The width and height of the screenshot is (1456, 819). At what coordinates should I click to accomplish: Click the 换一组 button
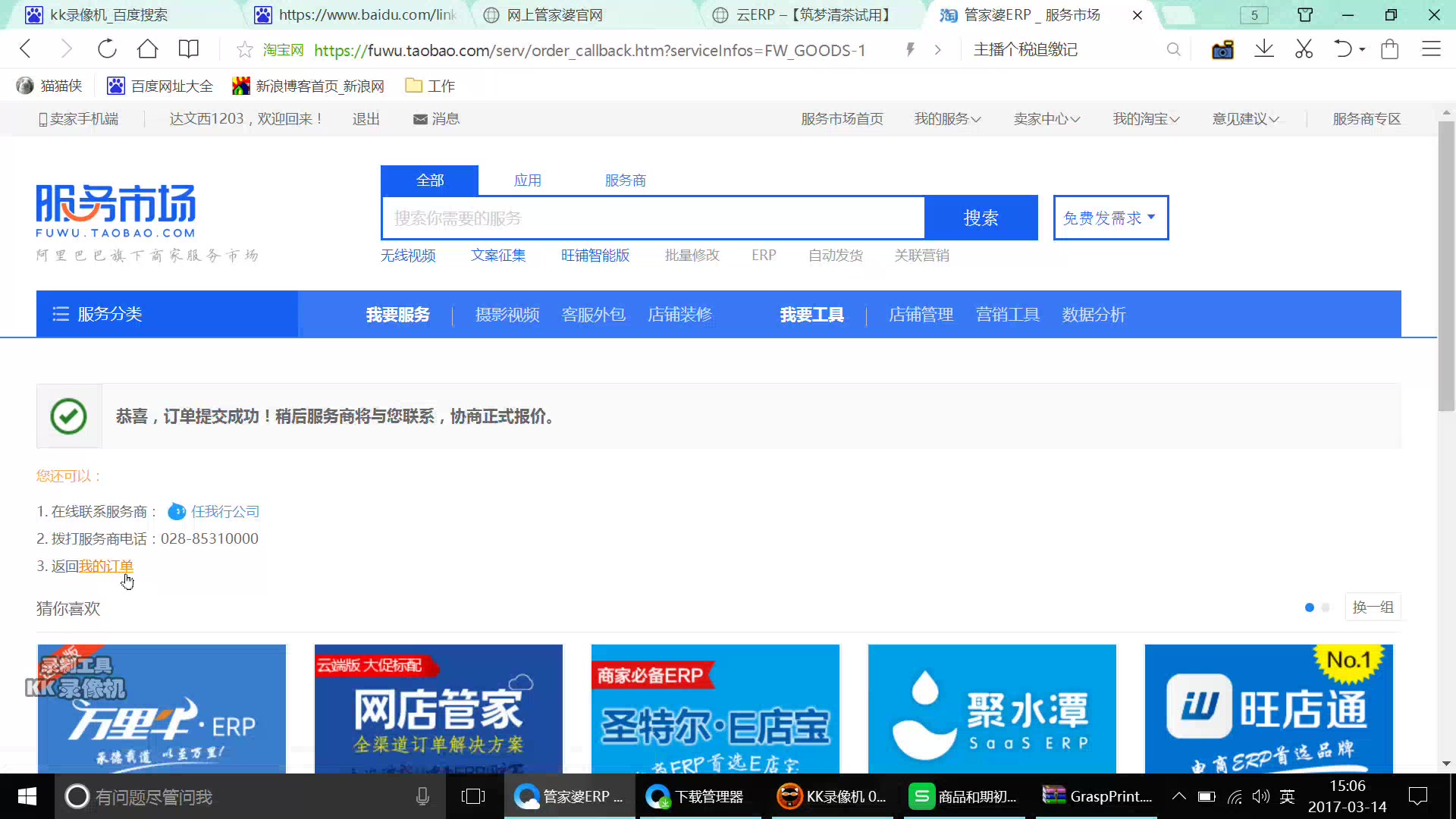click(1373, 607)
